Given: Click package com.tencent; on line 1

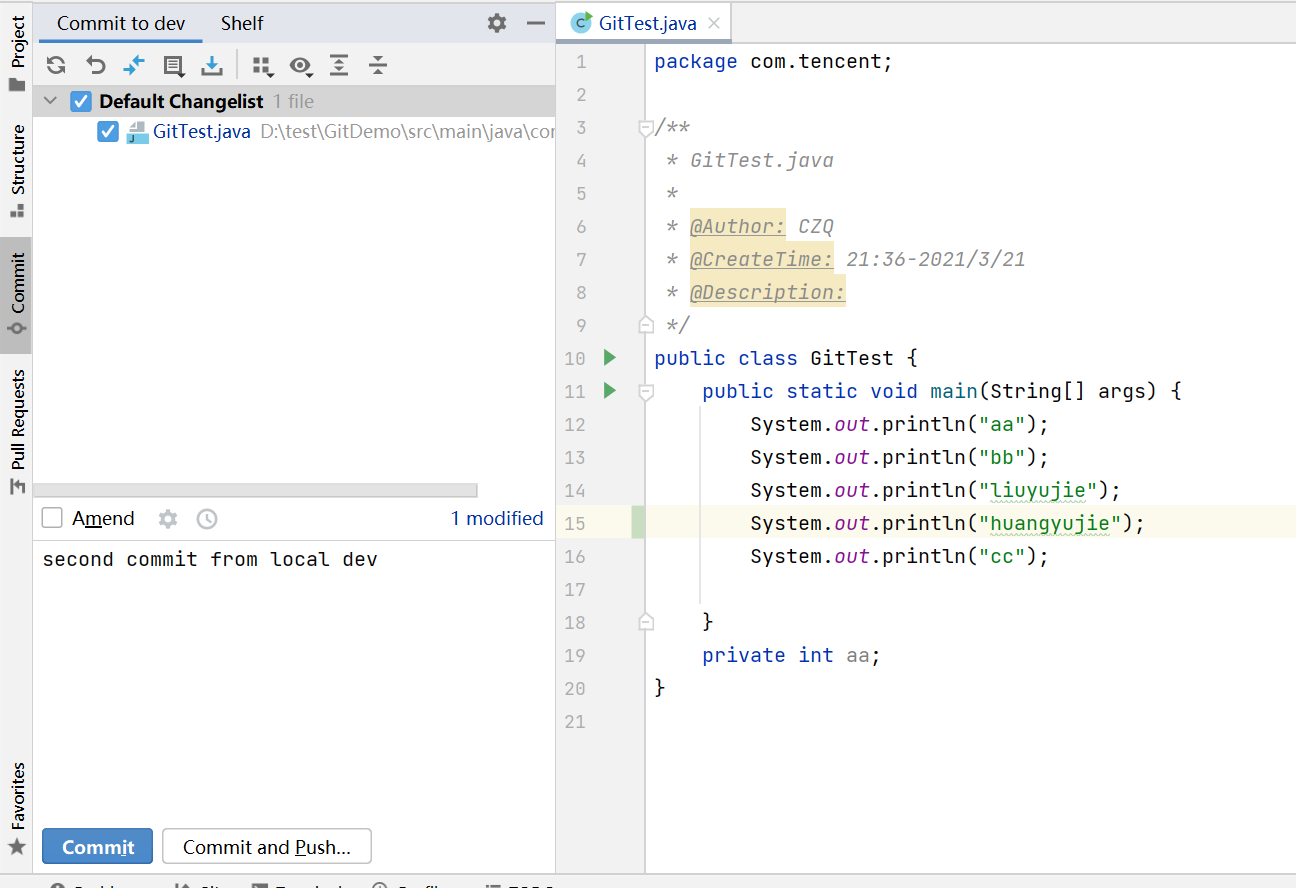Looking at the screenshot, I should coord(773,62).
